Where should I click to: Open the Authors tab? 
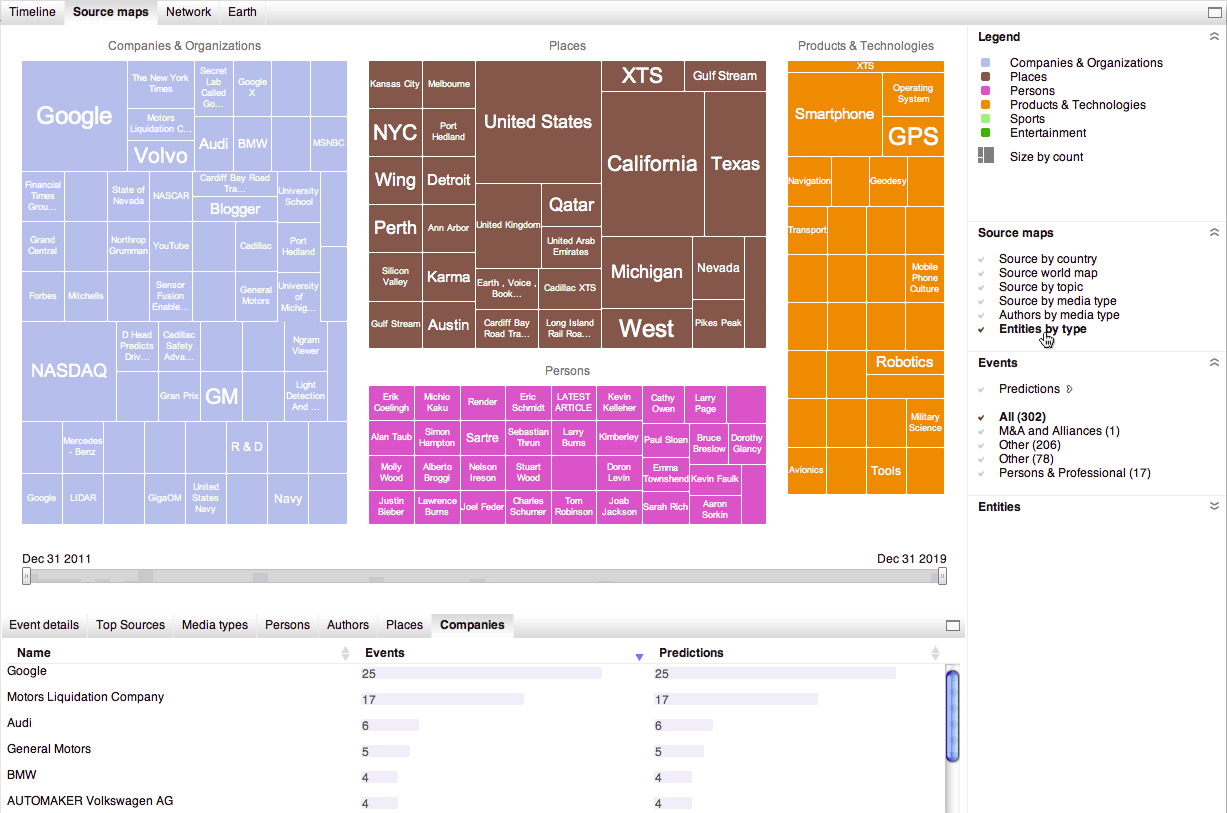coord(348,625)
